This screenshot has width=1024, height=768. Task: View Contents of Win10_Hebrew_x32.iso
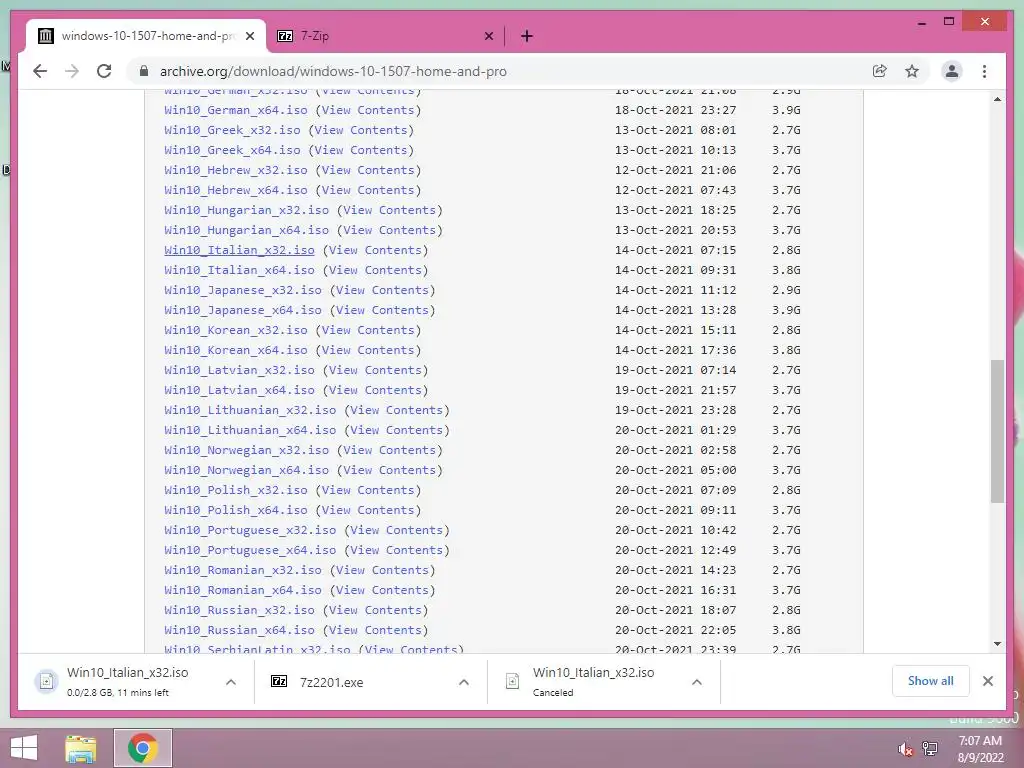368,170
